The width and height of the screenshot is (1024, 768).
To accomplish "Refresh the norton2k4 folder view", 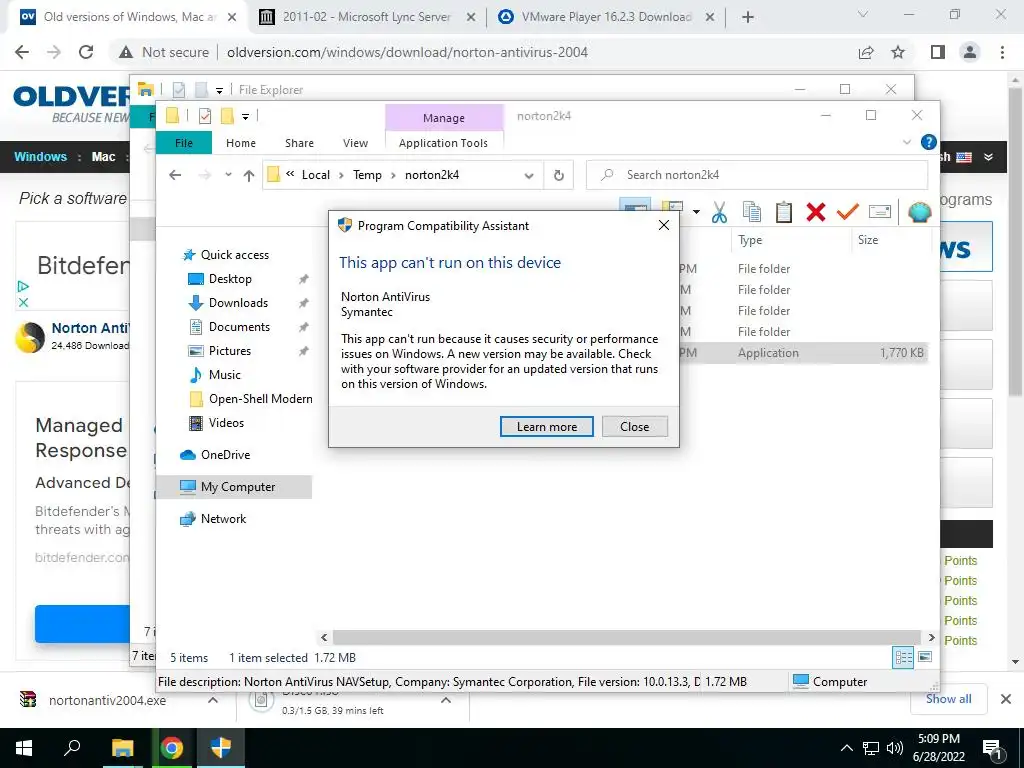I will pos(558,175).
